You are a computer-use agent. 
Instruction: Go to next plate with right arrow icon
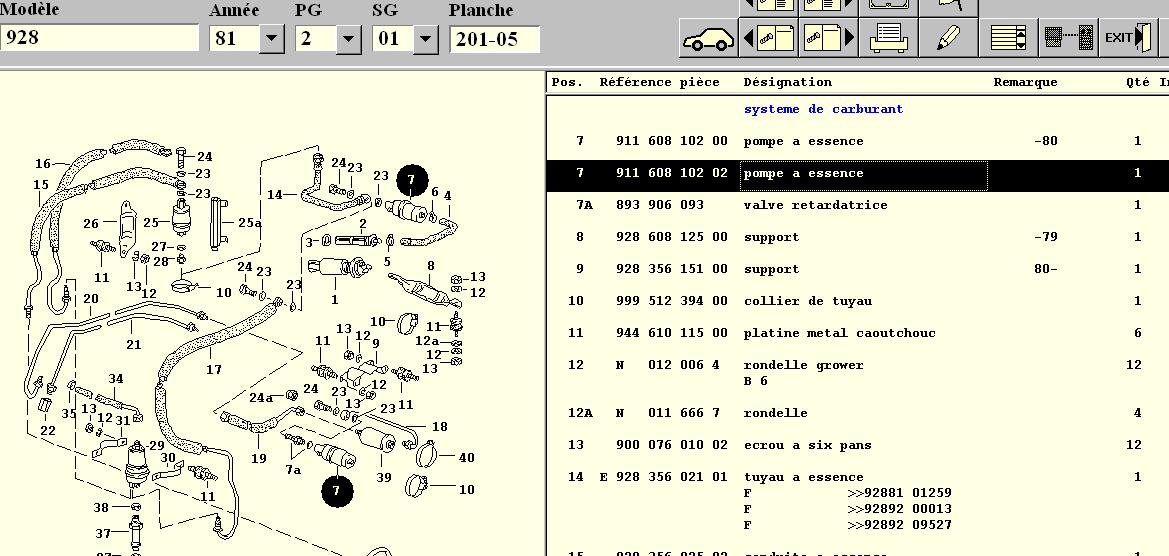(828, 37)
